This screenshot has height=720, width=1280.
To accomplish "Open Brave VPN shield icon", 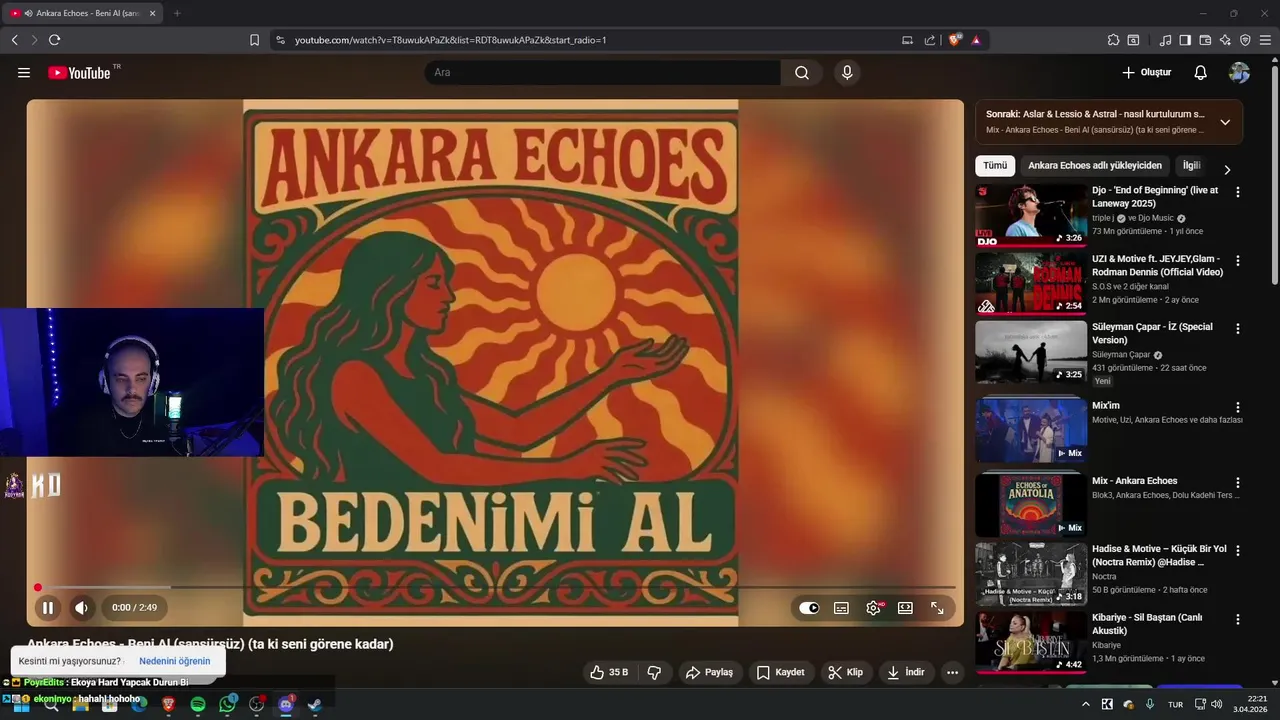I will (1245, 40).
